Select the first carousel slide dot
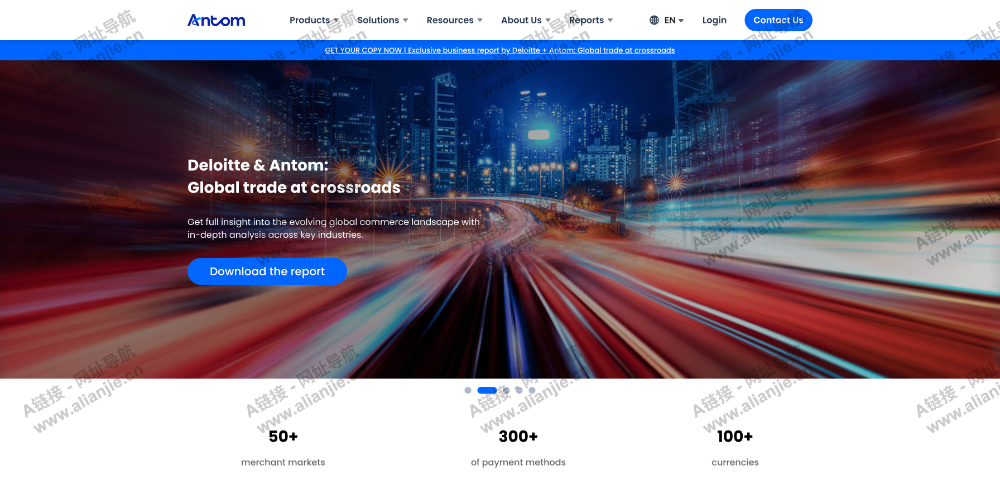Screen dimensions: 1000x483 (x=468, y=390)
